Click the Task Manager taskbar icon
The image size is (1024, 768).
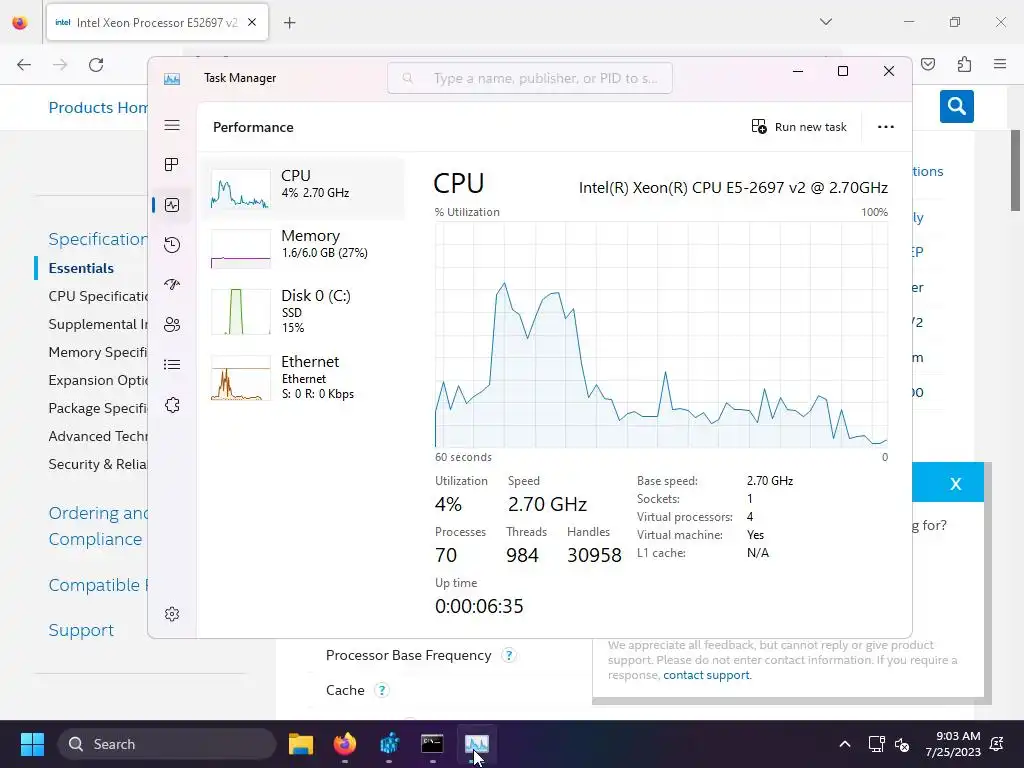(477, 744)
